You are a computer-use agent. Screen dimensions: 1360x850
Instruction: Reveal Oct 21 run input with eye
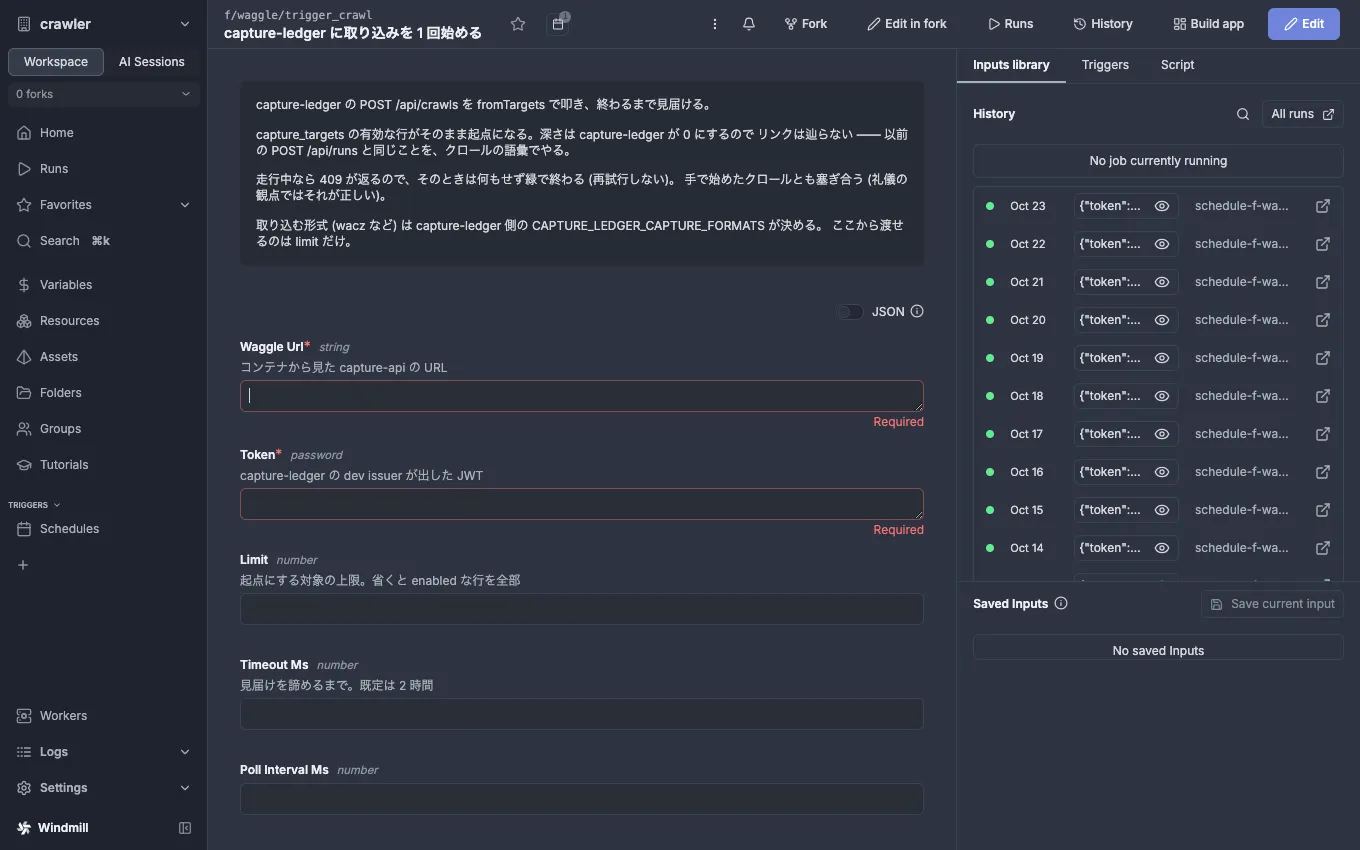coord(1162,282)
